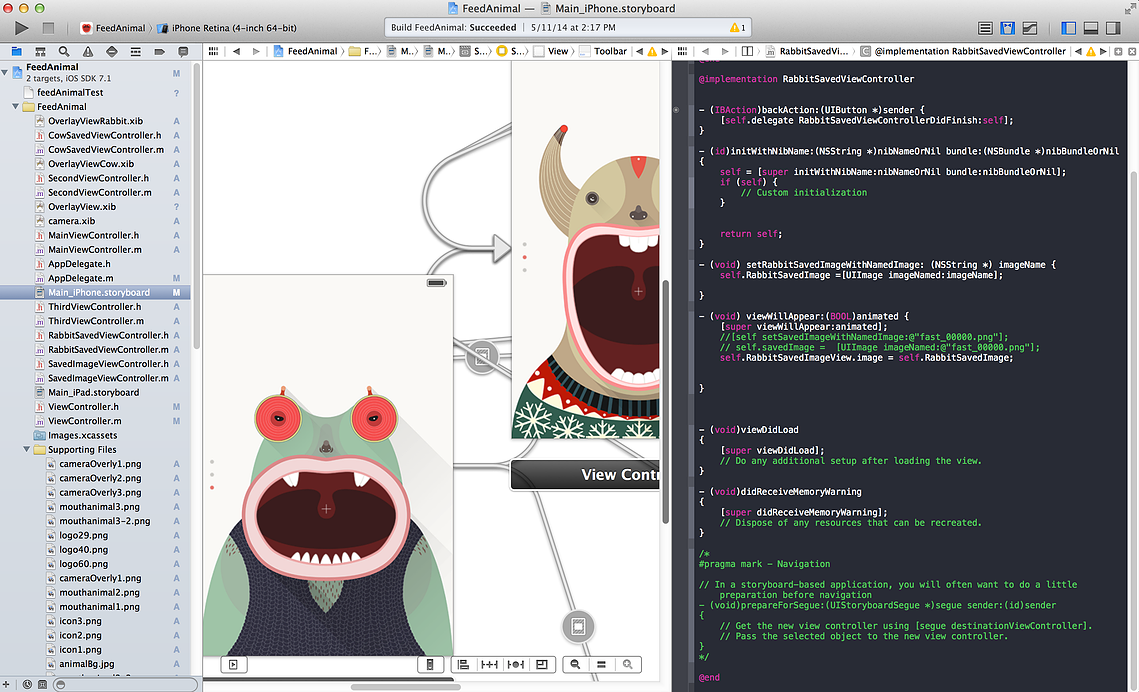Open the @implementation RabbitSavedViewController jump bar
Screen dimensions: 1139x692
coord(963,52)
